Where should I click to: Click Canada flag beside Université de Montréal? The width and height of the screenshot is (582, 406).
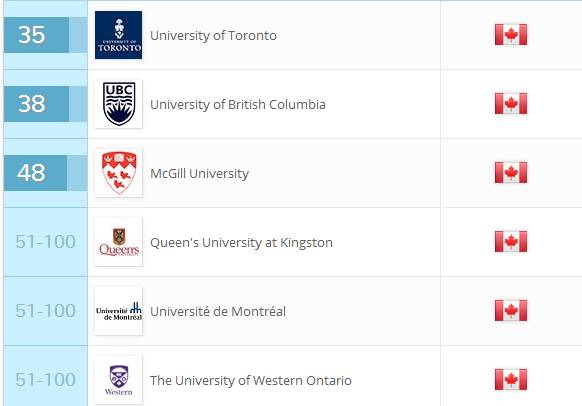[511, 311]
